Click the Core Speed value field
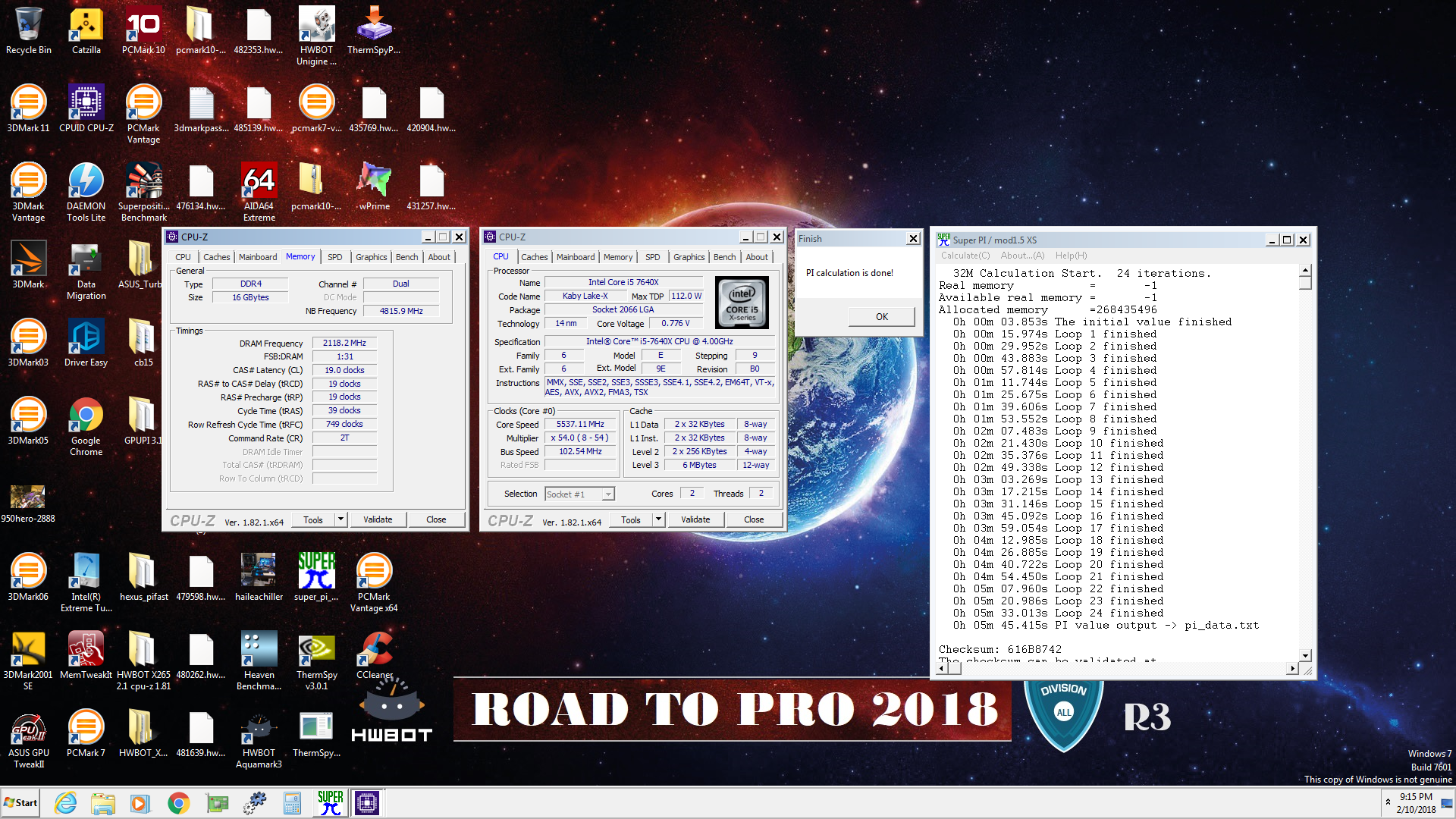This screenshot has width=1456, height=819. click(580, 425)
